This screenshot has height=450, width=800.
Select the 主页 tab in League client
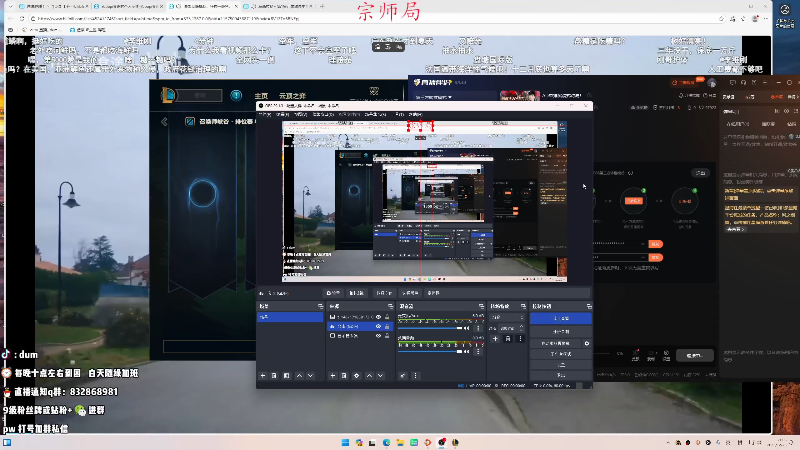[261, 96]
